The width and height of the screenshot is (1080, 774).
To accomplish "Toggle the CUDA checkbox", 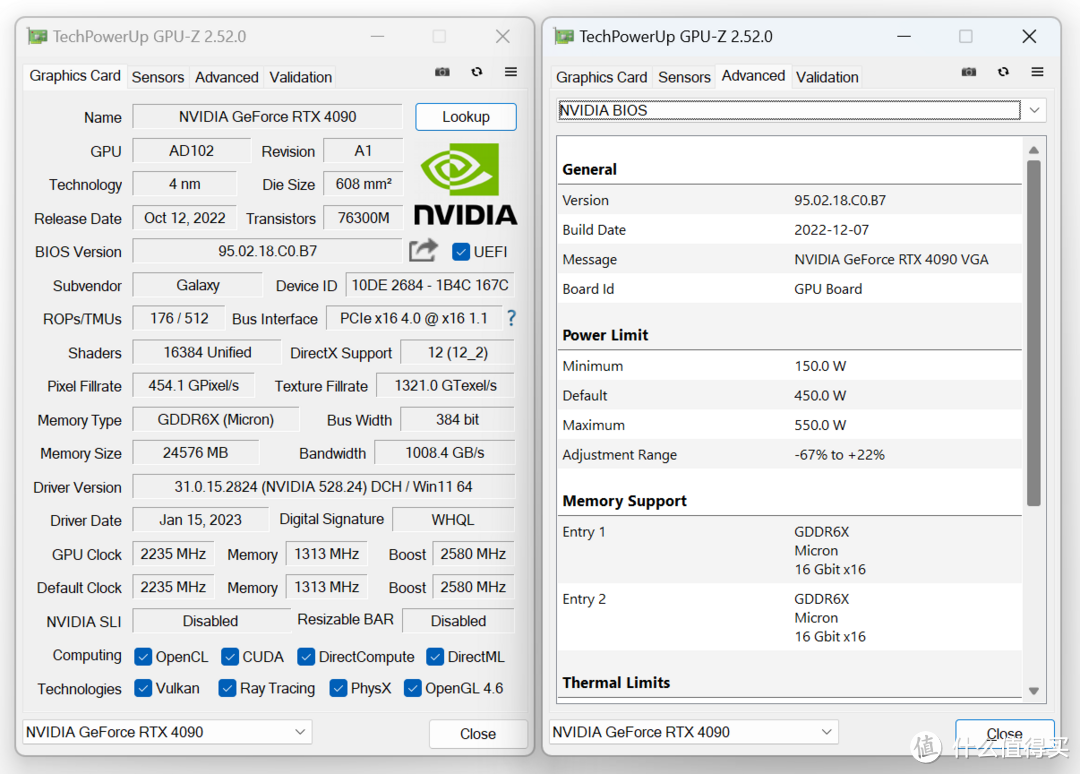I will tap(230, 657).
